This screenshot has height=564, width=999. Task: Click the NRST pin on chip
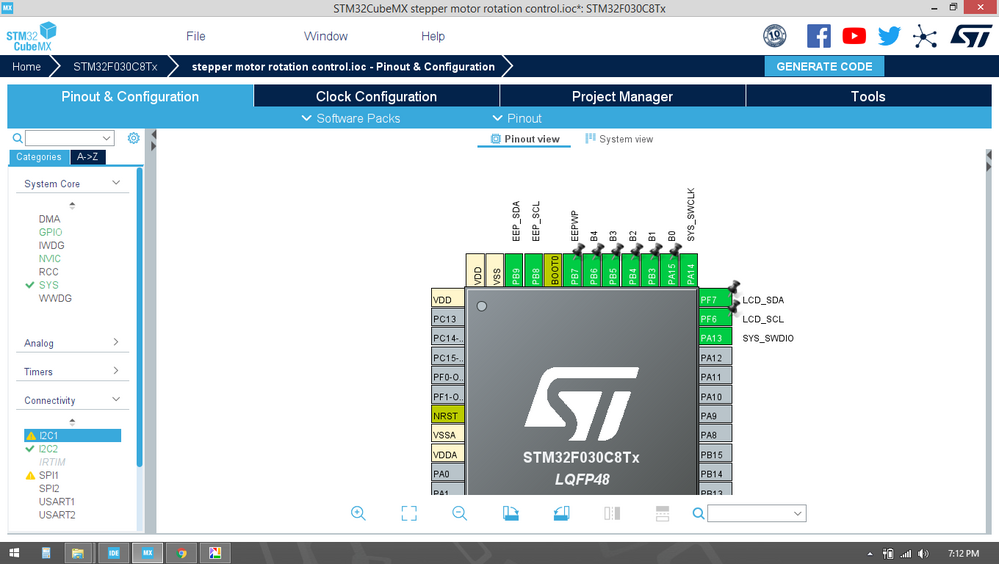448,416
